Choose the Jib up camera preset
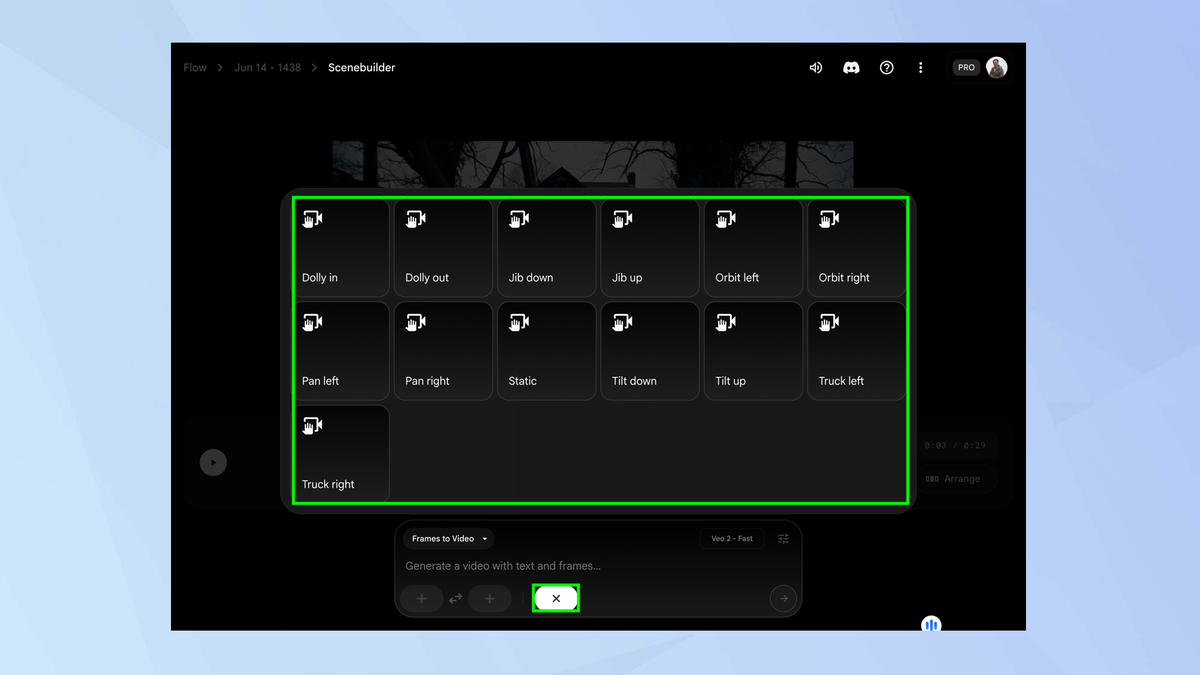The height and width of the screenshot is (675, 1200). pyautogui.click(x=649, y=248)
